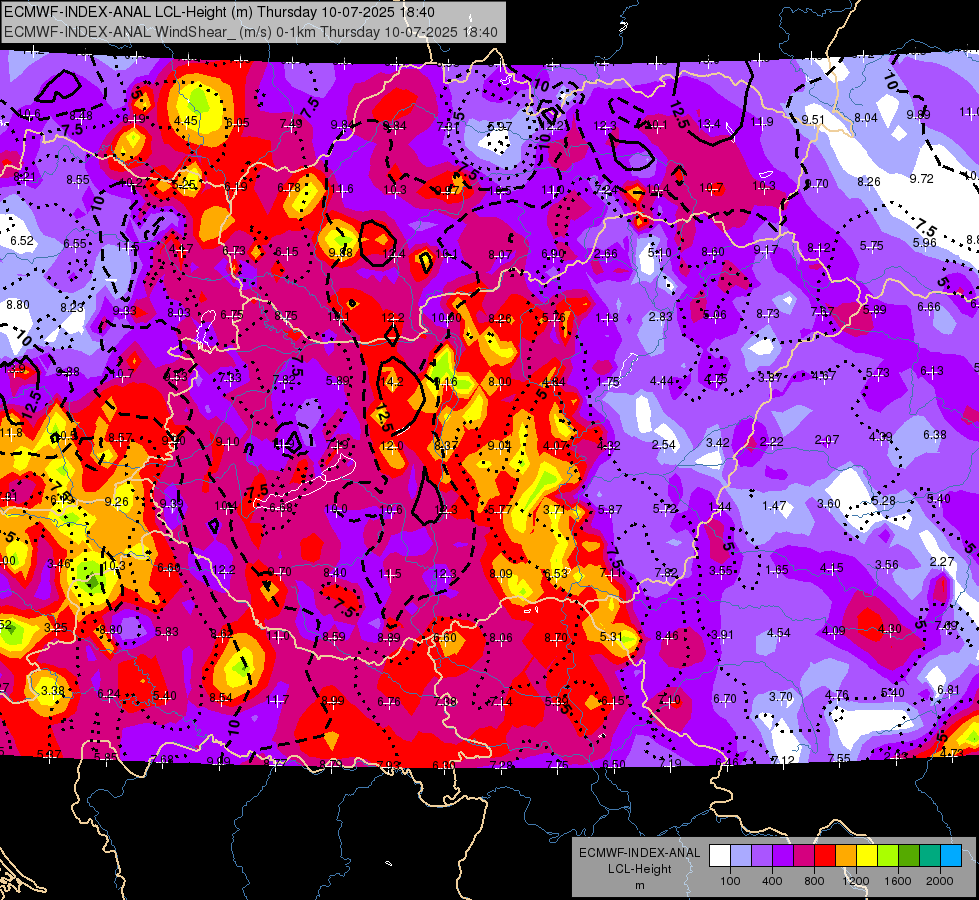Click the wind shear value 14.2
Screen dimensions: 979x900
(392, 381)
